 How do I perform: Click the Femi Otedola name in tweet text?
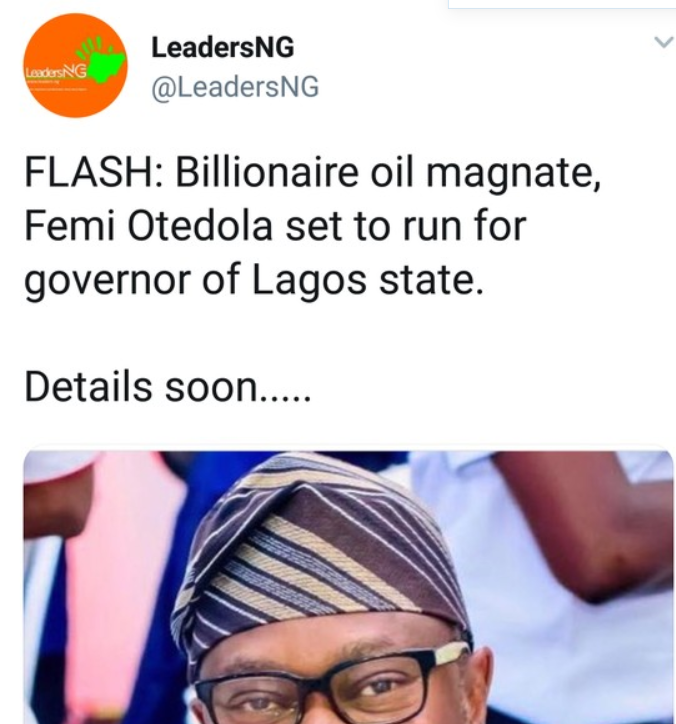(148, 226)
